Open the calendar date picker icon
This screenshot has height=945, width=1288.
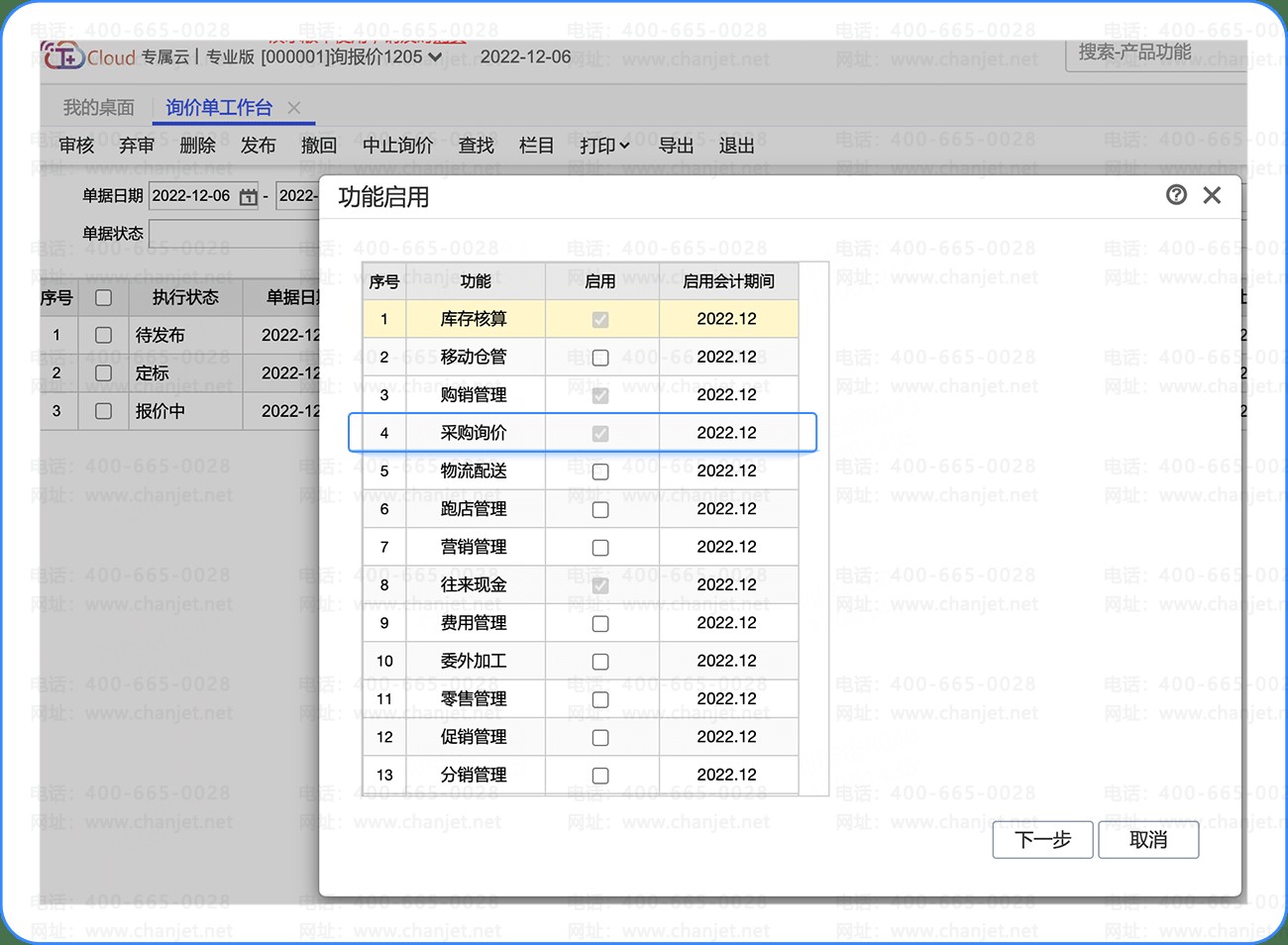[249, 197]
